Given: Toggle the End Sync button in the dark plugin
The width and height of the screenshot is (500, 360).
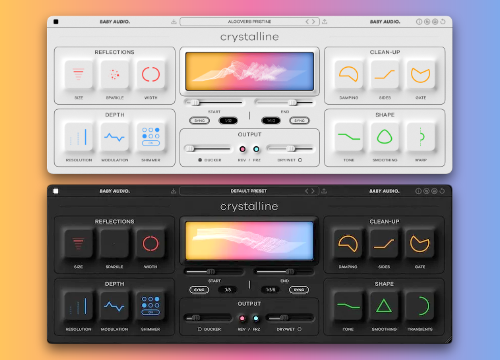Looking at the screenshot, I should [x=299, y=290].
